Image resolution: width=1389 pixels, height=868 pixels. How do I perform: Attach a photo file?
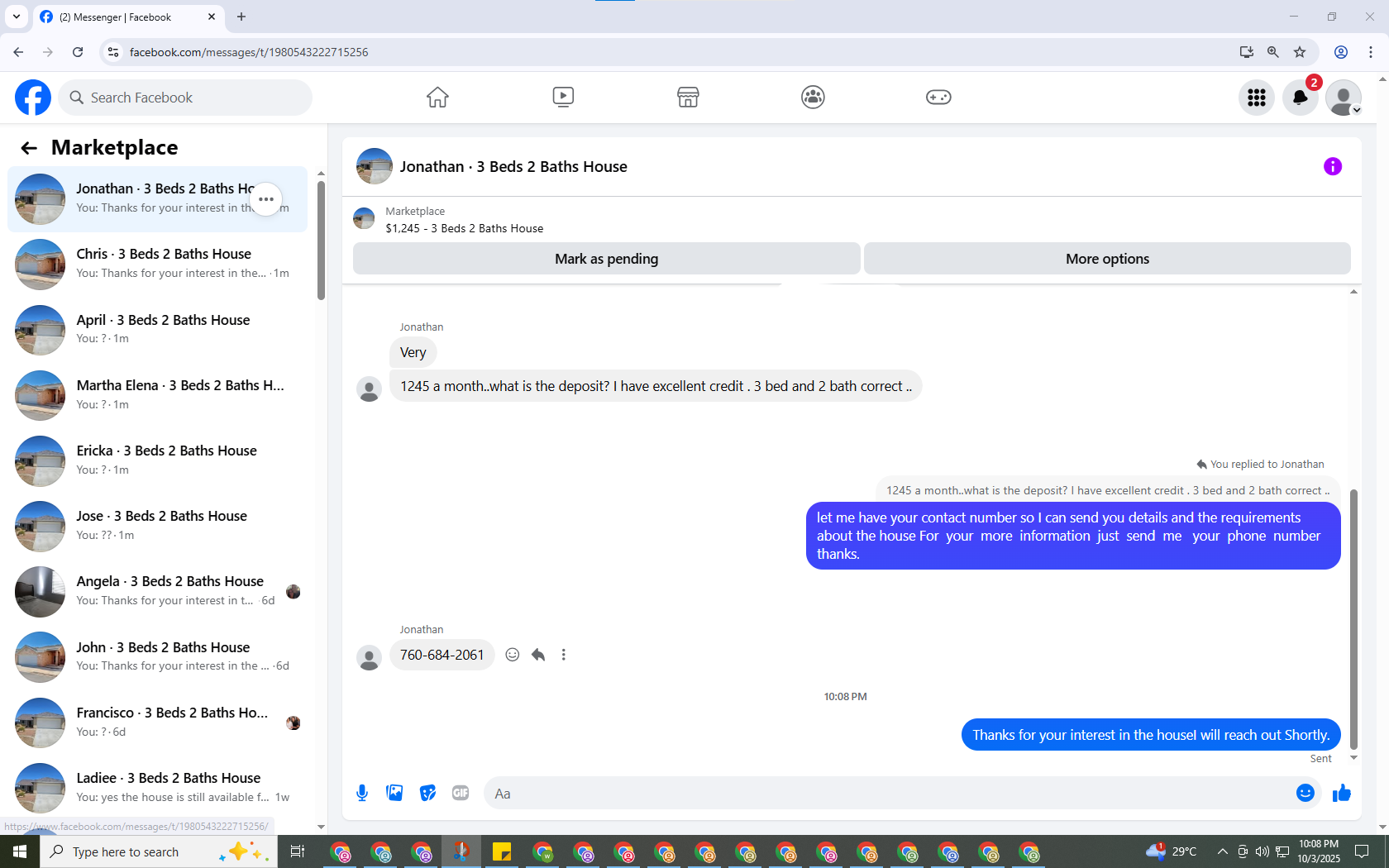(395, 794)
